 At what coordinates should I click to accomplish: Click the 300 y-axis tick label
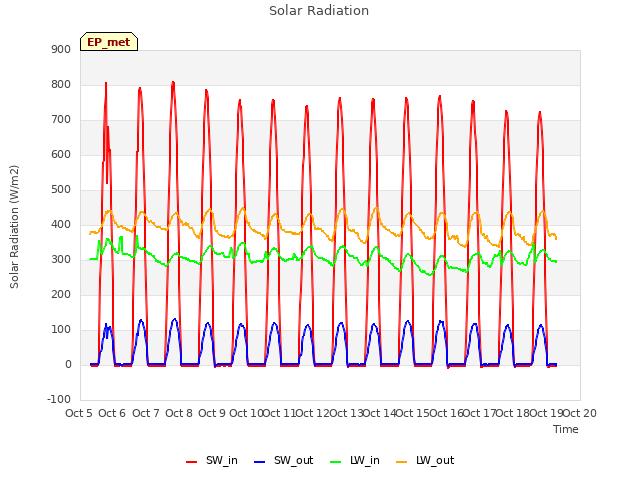click(61, 260)
